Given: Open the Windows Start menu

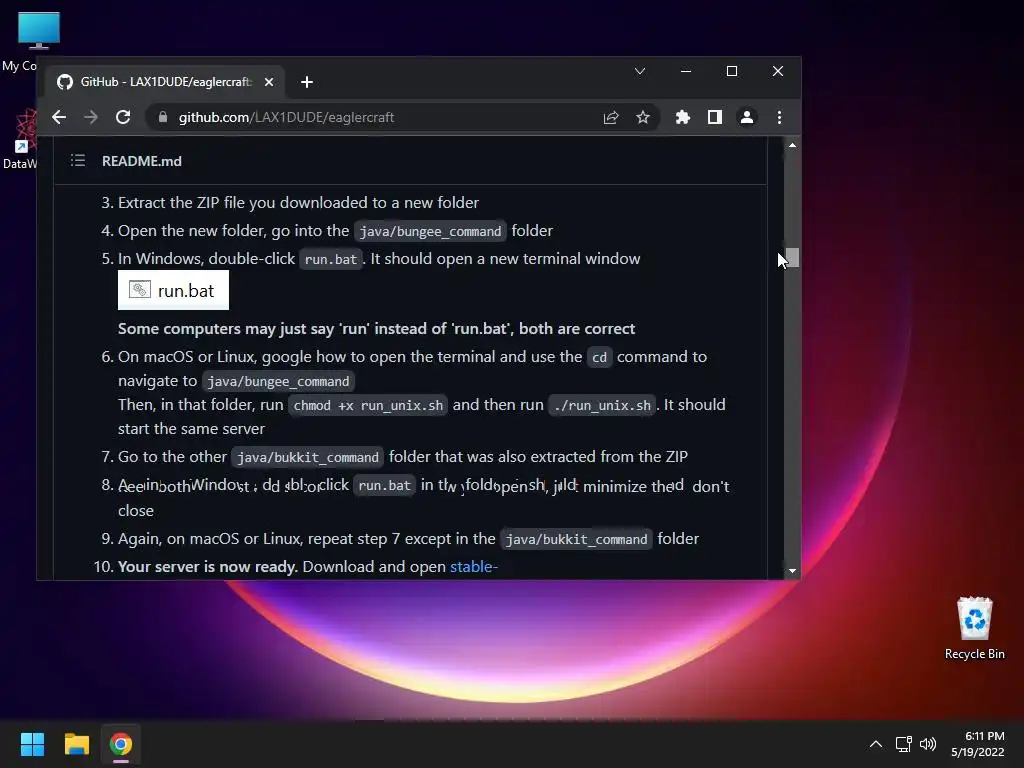Looking at the screenshot, I should tap(32, 744).
